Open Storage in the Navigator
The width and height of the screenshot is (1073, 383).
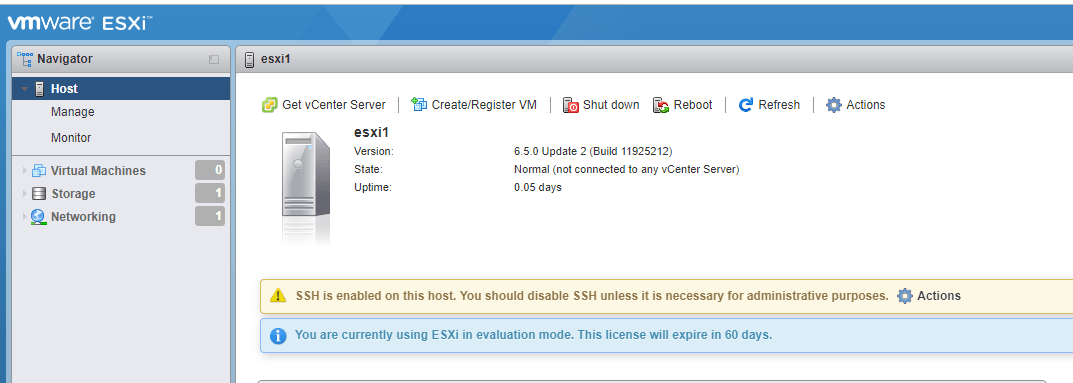click(73, 194)
